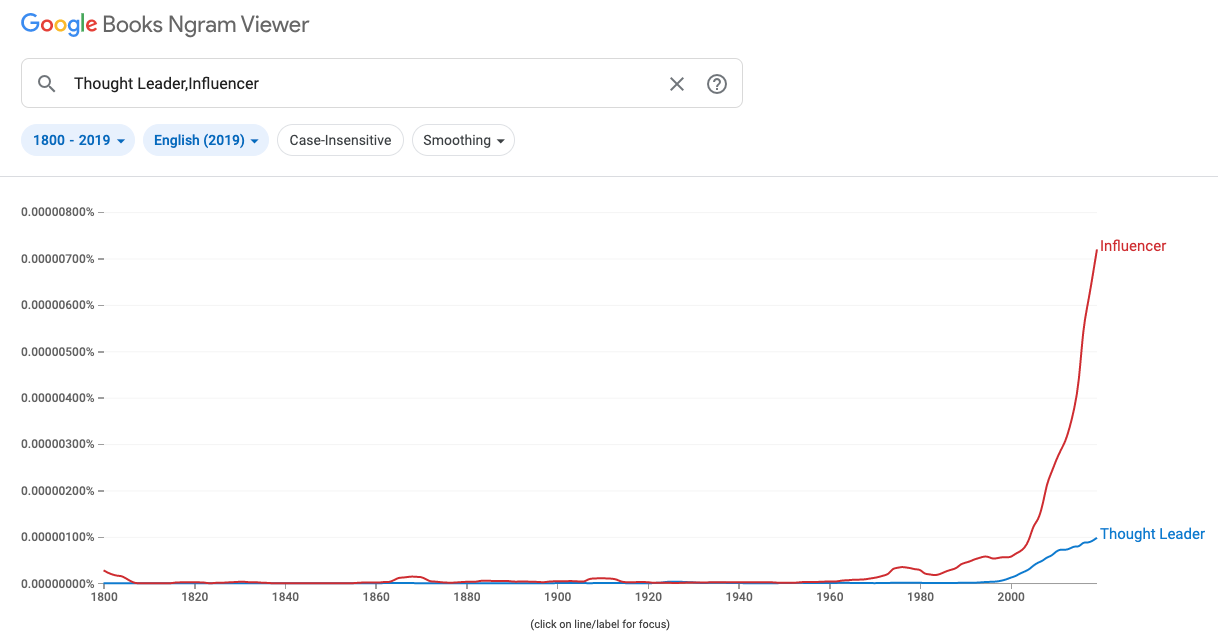1218x633 pixels.
Task: Click the red bump near 1980 on chart
Action: 902,567
